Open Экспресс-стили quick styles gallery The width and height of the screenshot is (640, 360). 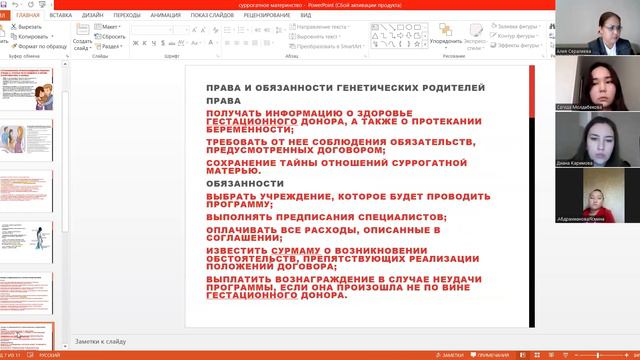click(x=476, y=37)
